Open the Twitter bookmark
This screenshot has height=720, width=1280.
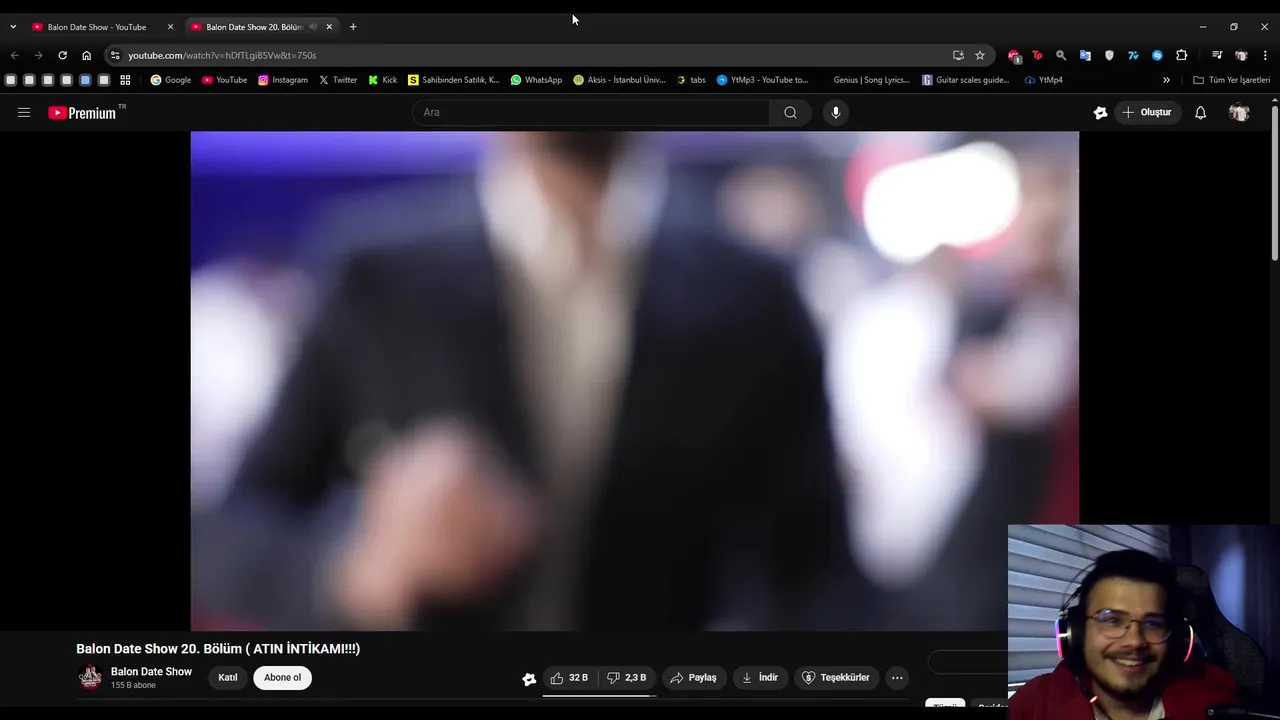point(338,80)
